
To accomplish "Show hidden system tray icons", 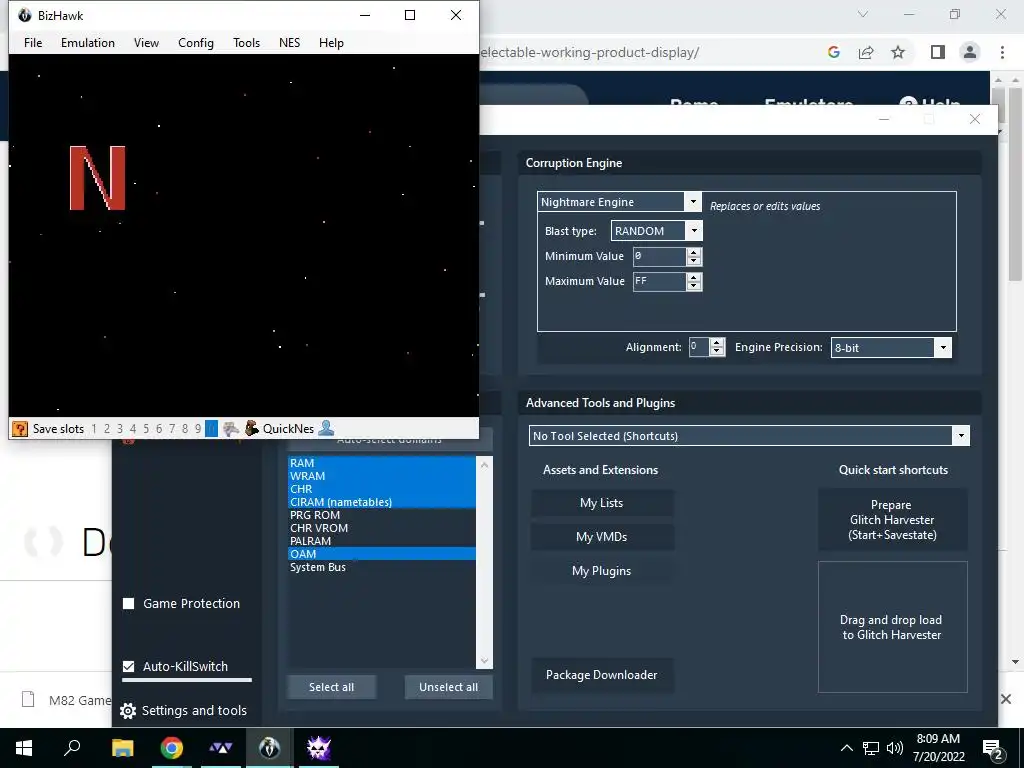I will point(846,748).
